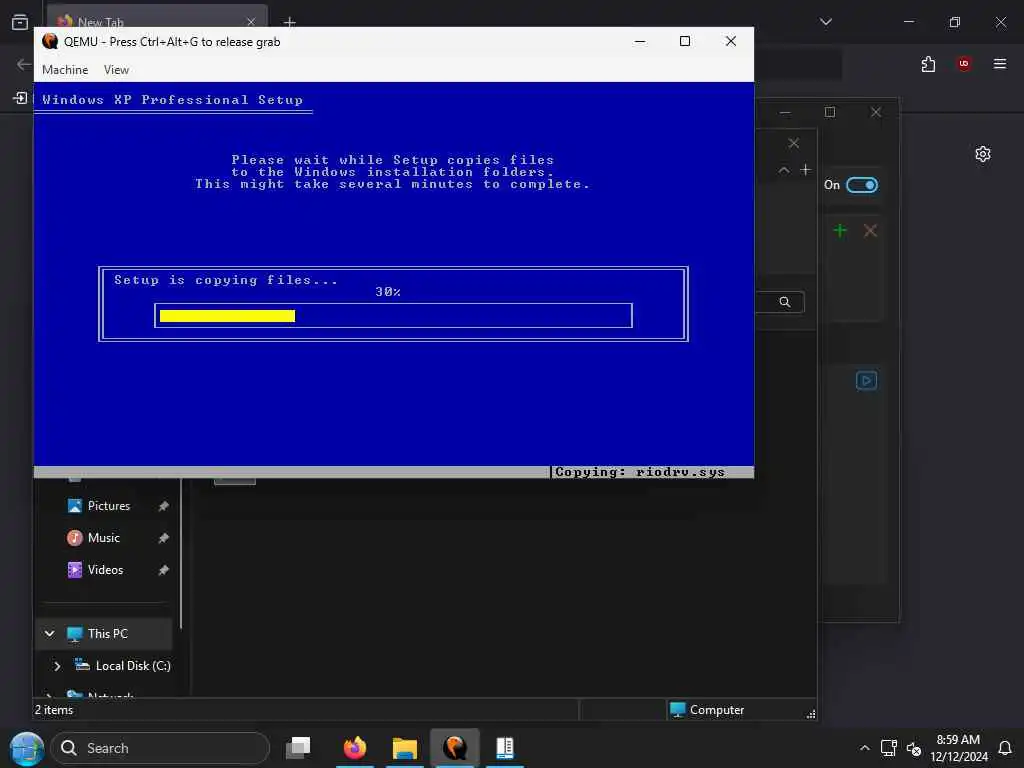Click the yellow file copy progress bar
Screen dimensions: 1024x768
pyautogui.click(x=227, y=316)
